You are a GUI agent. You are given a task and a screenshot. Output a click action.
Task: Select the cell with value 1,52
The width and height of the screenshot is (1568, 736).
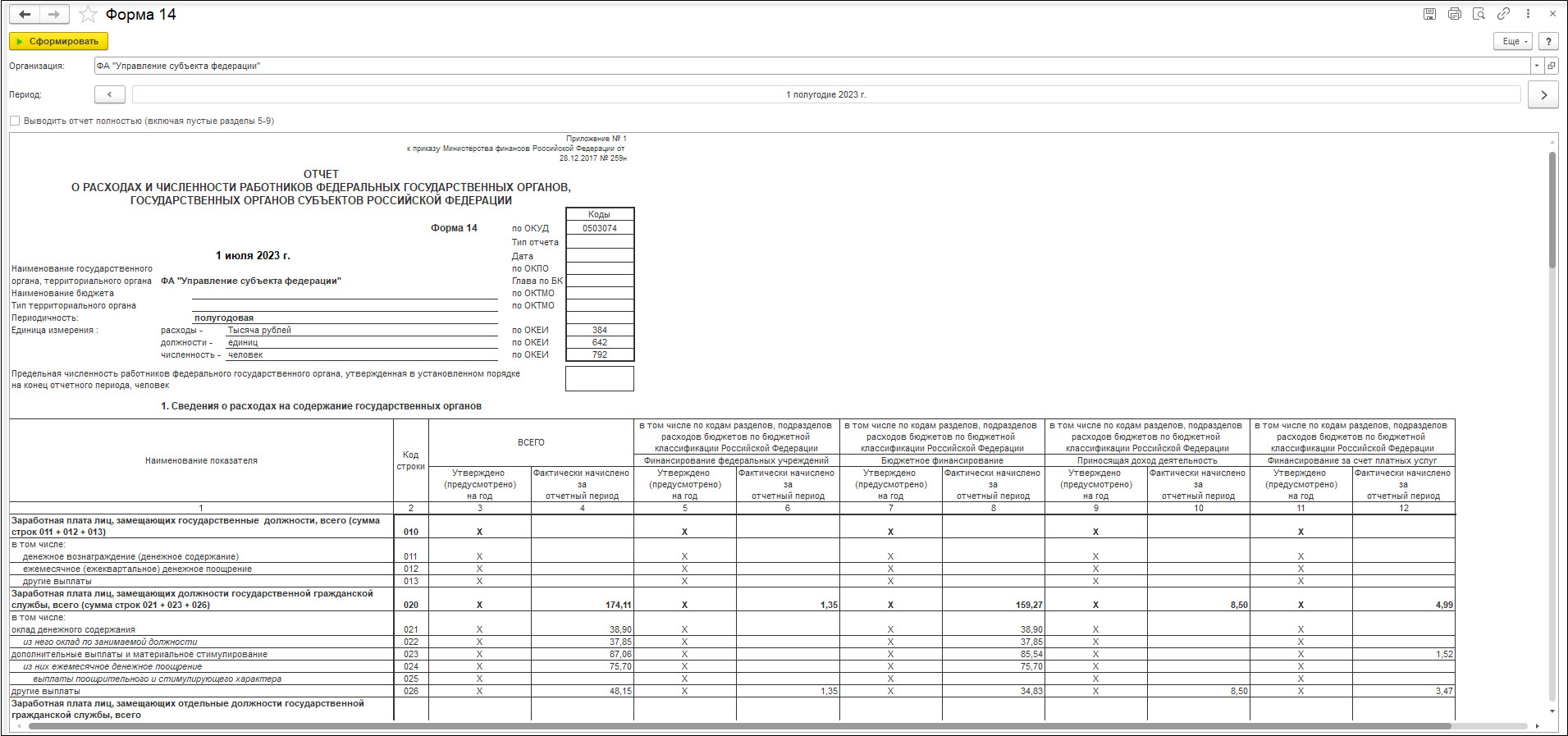tap(1403, 654)
